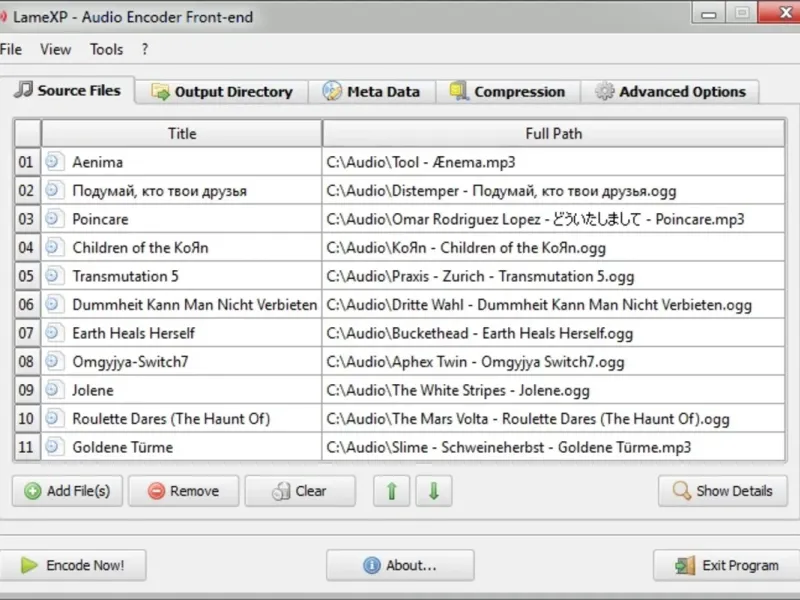The image size is (800, 600).
Task: Click the Show Details button
Action: point(722,491)
